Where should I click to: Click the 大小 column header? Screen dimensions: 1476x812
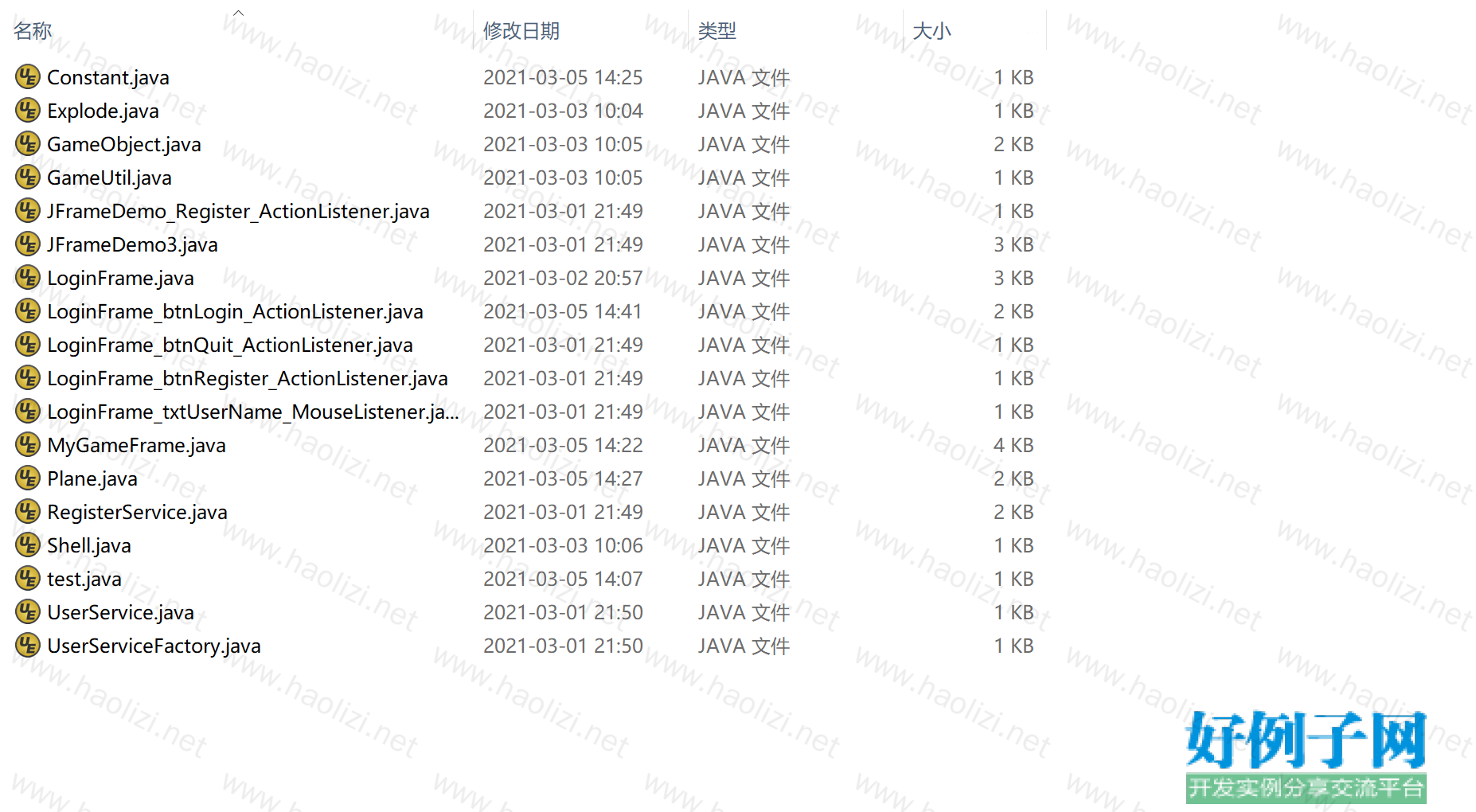(x=931, y=31)
